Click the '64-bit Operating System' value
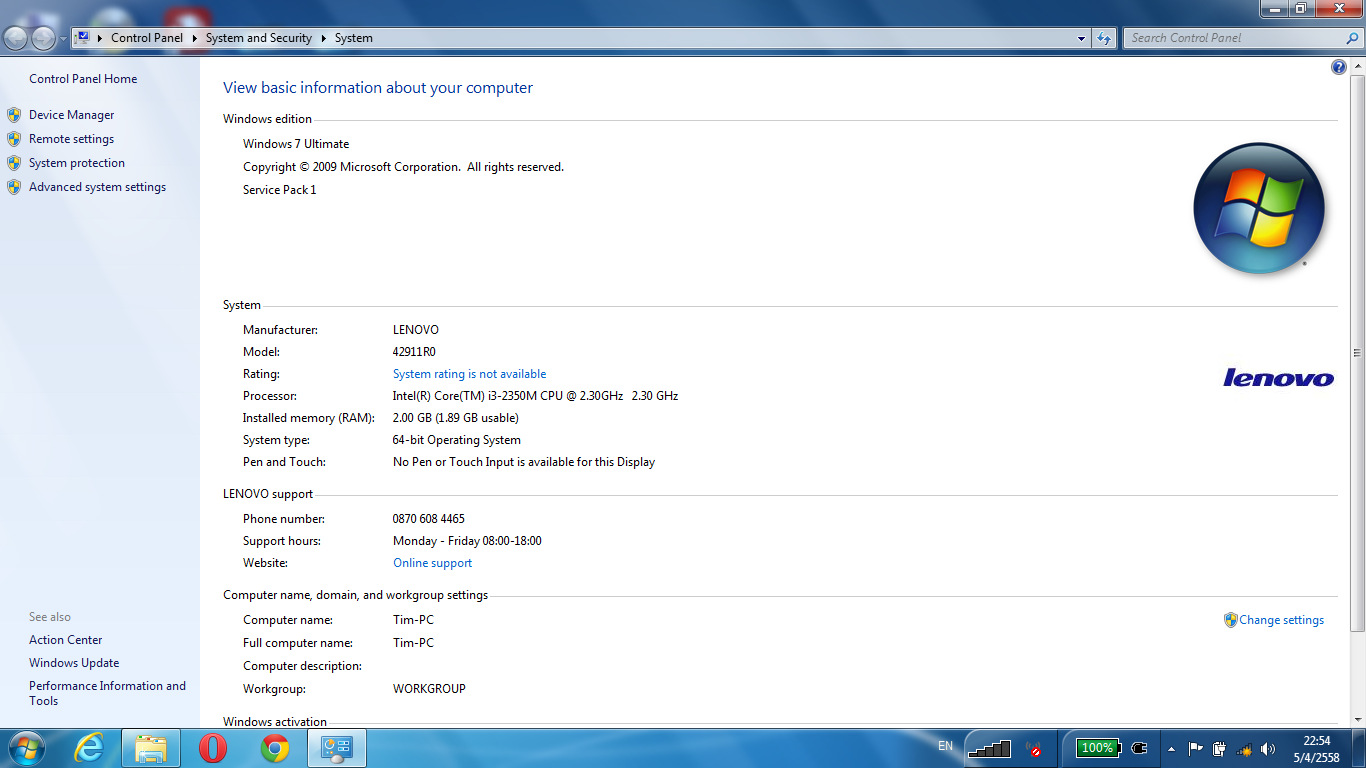This screenshot has width=1366, height=768. [x=457, y=440]
